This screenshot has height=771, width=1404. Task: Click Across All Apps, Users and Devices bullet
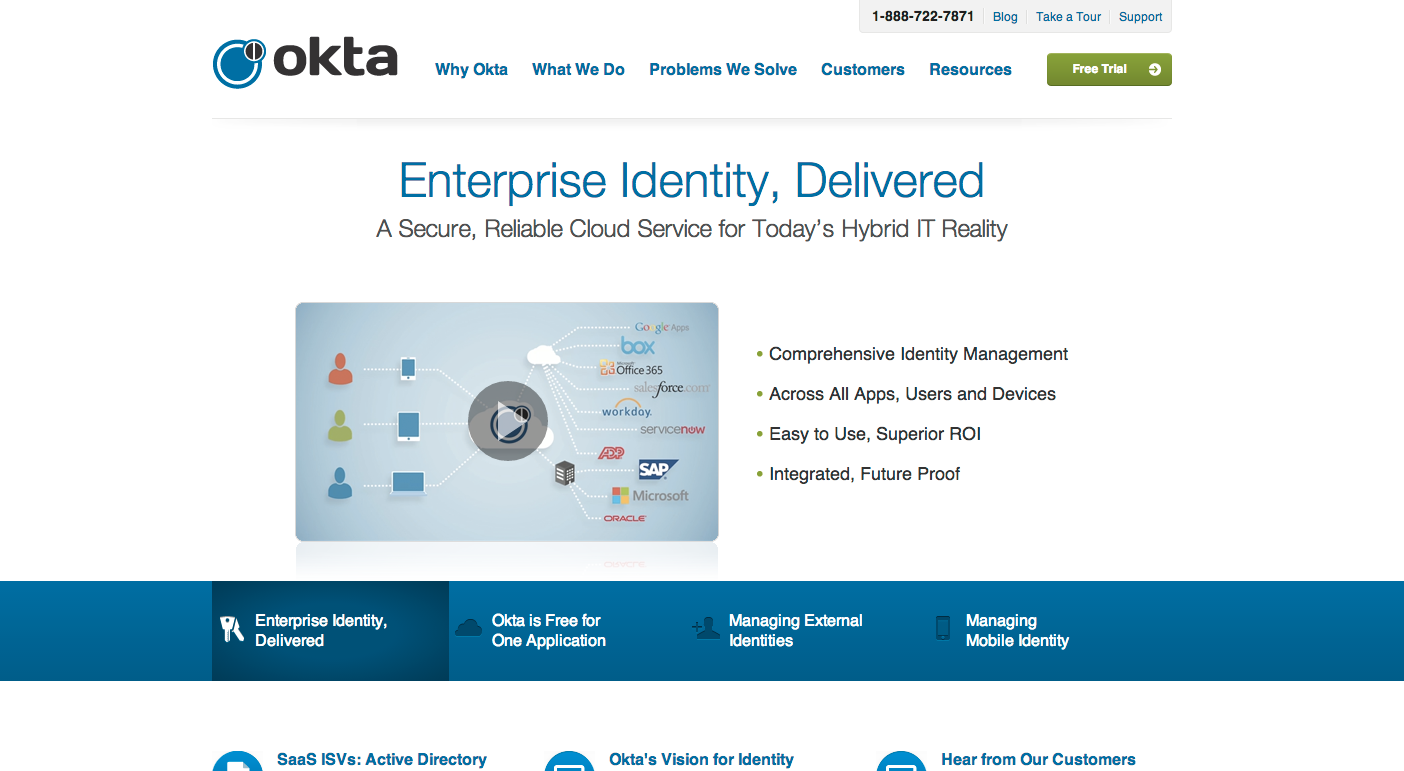tap(912, 394)
